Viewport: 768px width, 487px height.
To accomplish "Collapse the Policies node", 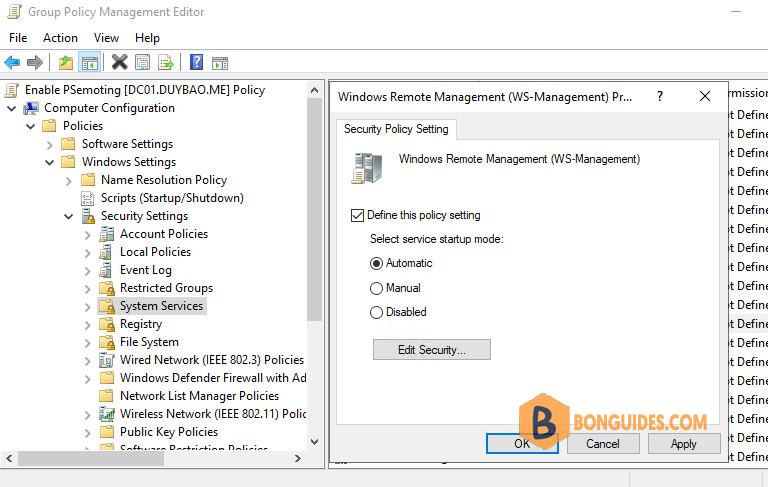I will click(30, 126).
